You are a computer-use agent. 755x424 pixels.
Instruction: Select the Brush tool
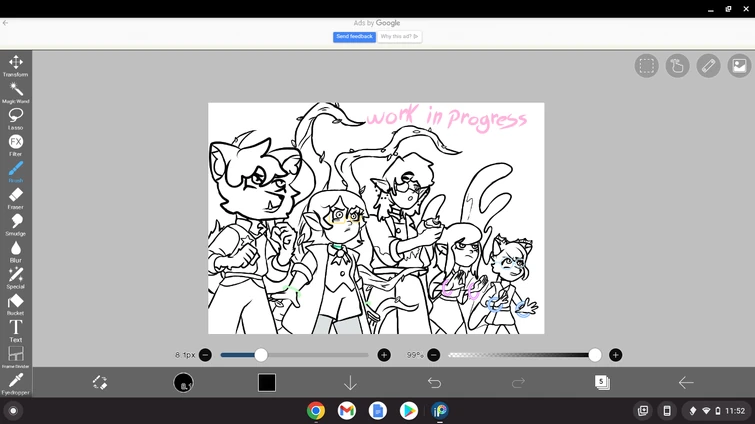15,172
